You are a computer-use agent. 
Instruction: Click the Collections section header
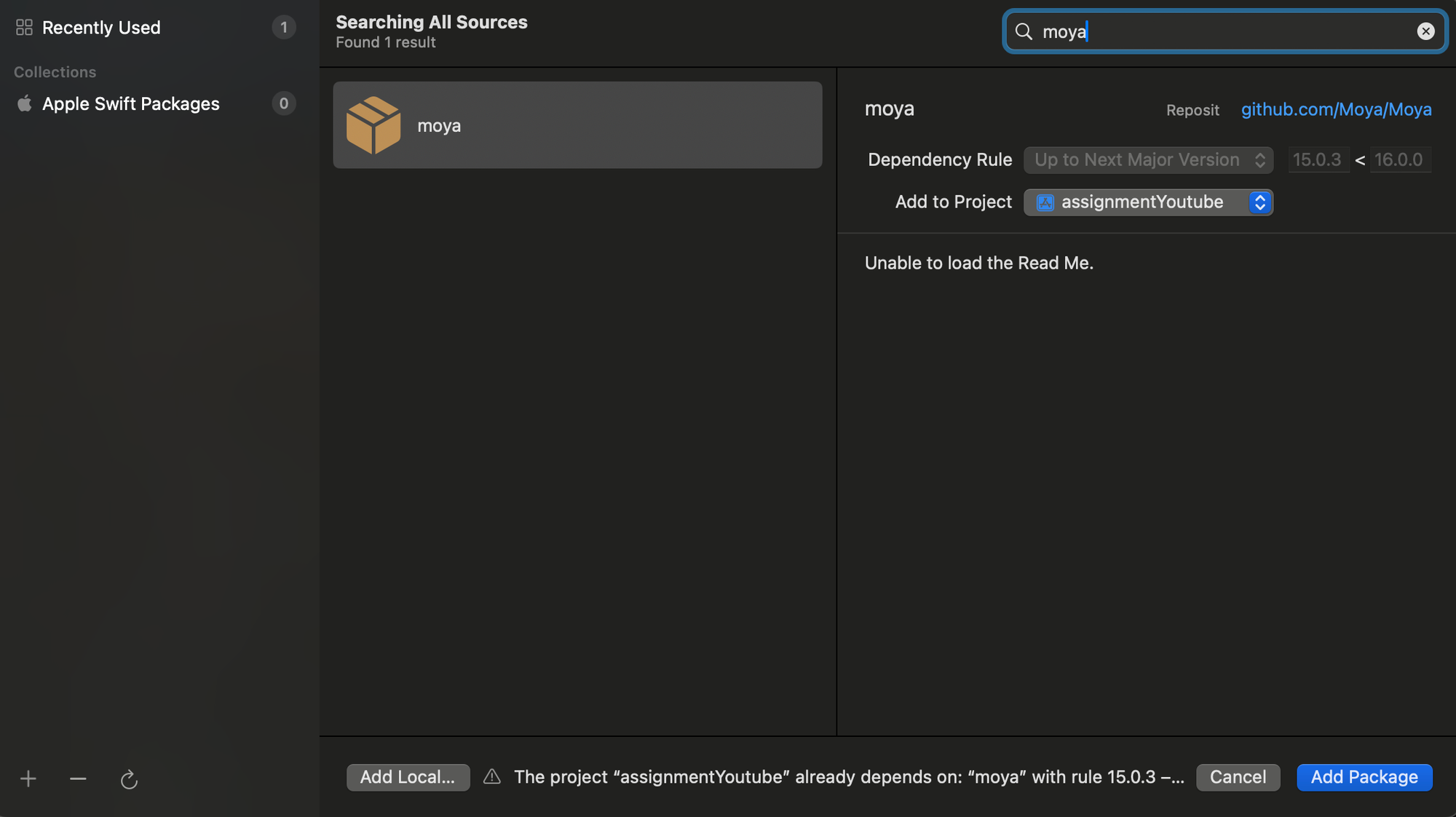point(55,72)
